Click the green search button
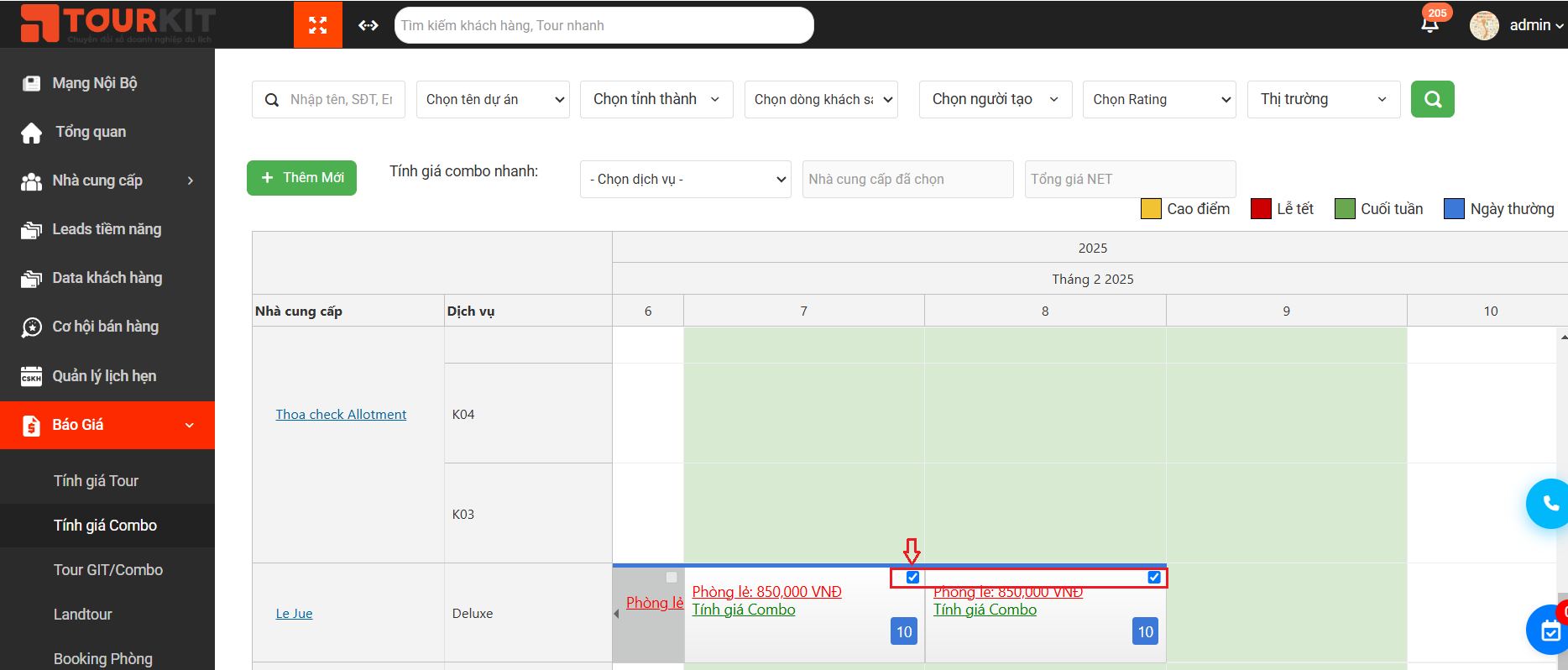The width and height of the screenshot is (1568, 670). click(x=1433, y=99)
